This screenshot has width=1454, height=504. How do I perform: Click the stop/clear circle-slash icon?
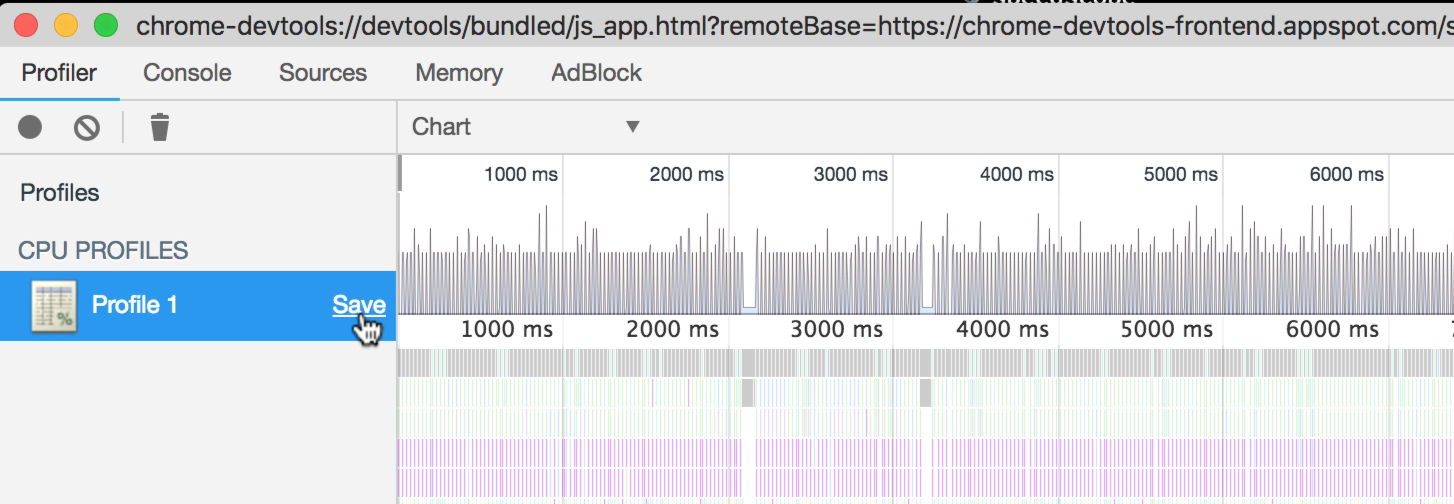[x=87, y=127]
